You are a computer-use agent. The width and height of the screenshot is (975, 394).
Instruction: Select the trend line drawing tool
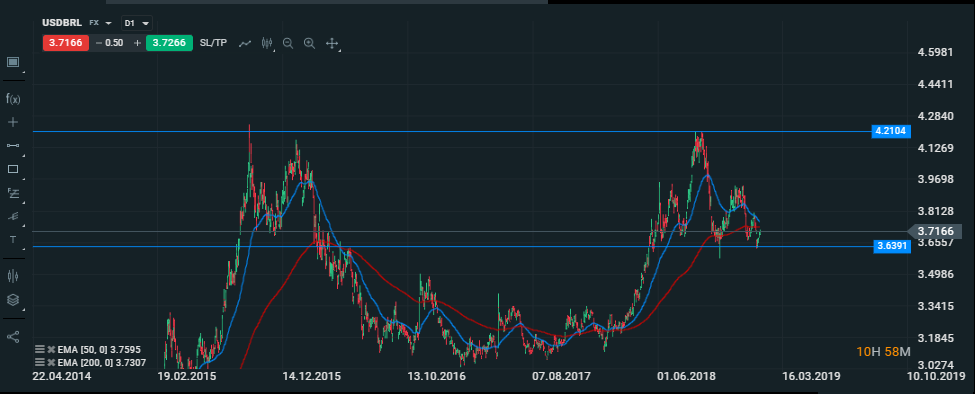[x=13, y=145]
